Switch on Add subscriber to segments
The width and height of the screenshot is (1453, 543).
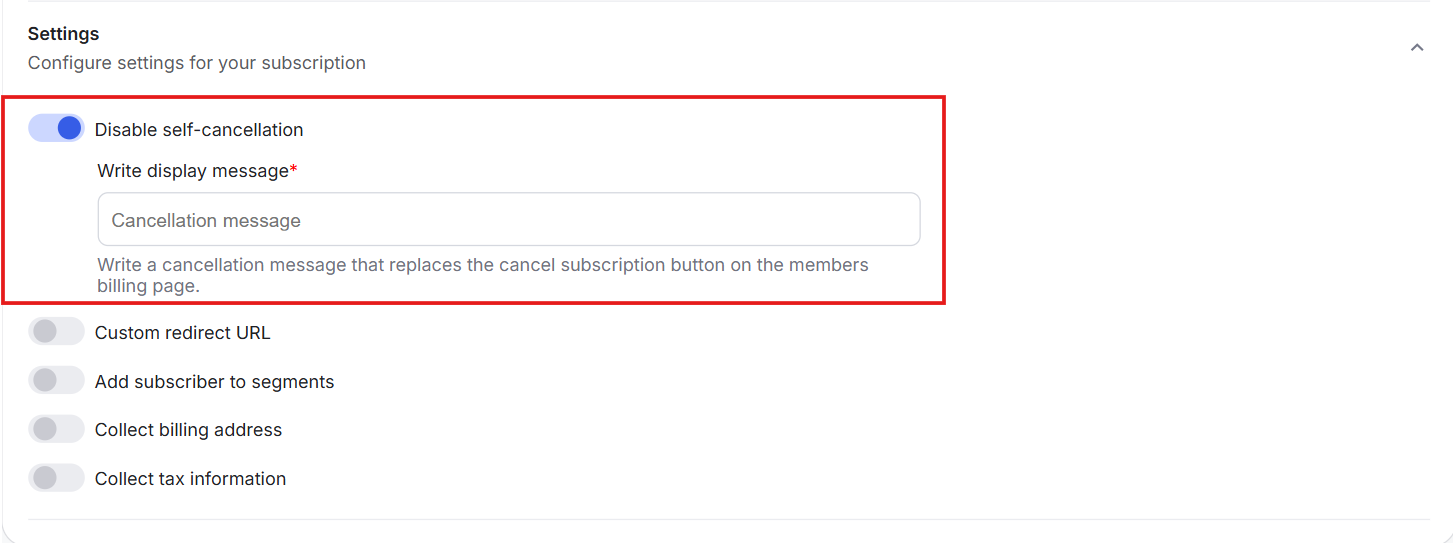tap(56, 381)
